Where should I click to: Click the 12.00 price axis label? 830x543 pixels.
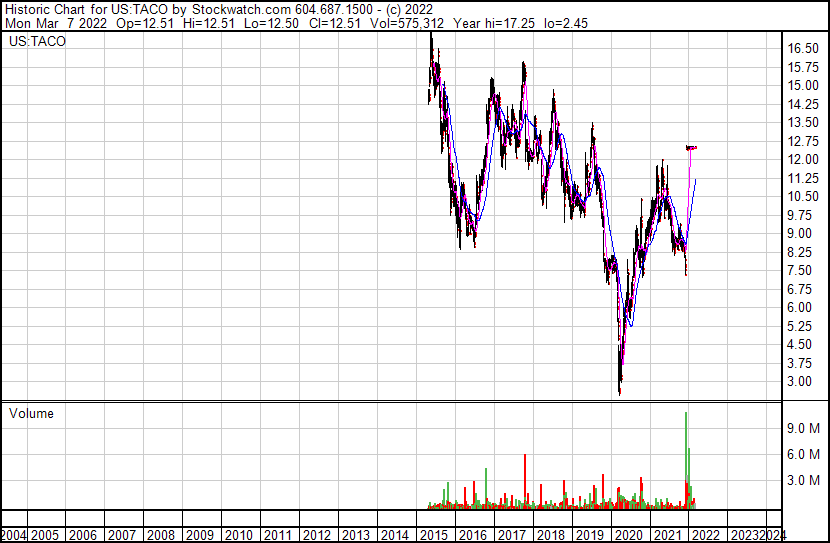click(x=803, y=160)
